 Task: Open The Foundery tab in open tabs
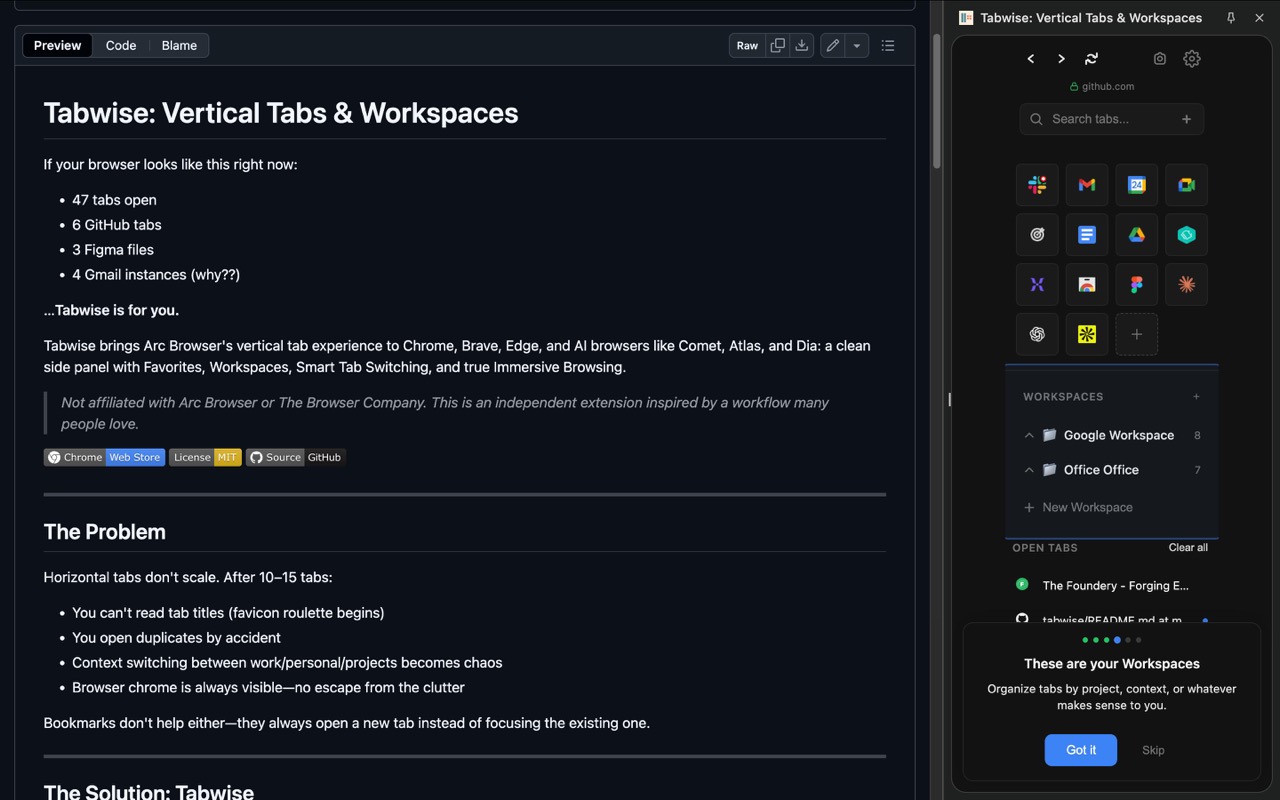pyautogui.click(x=1112, y=586)
